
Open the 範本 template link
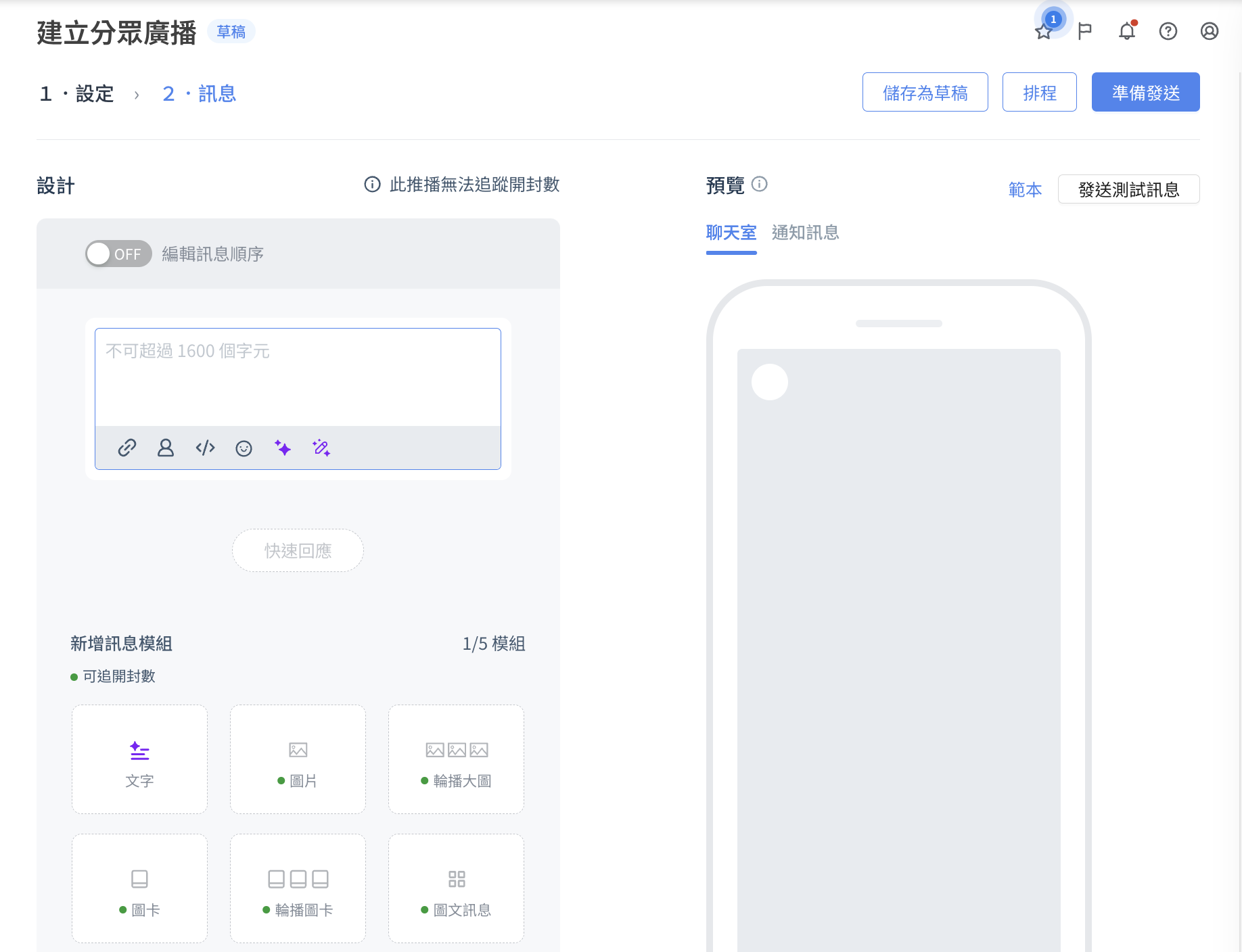[x=1026, y=189]
